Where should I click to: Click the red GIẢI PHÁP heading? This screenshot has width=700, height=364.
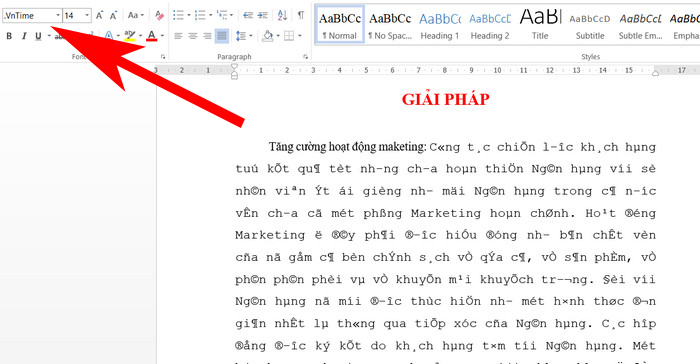[446, 99]
